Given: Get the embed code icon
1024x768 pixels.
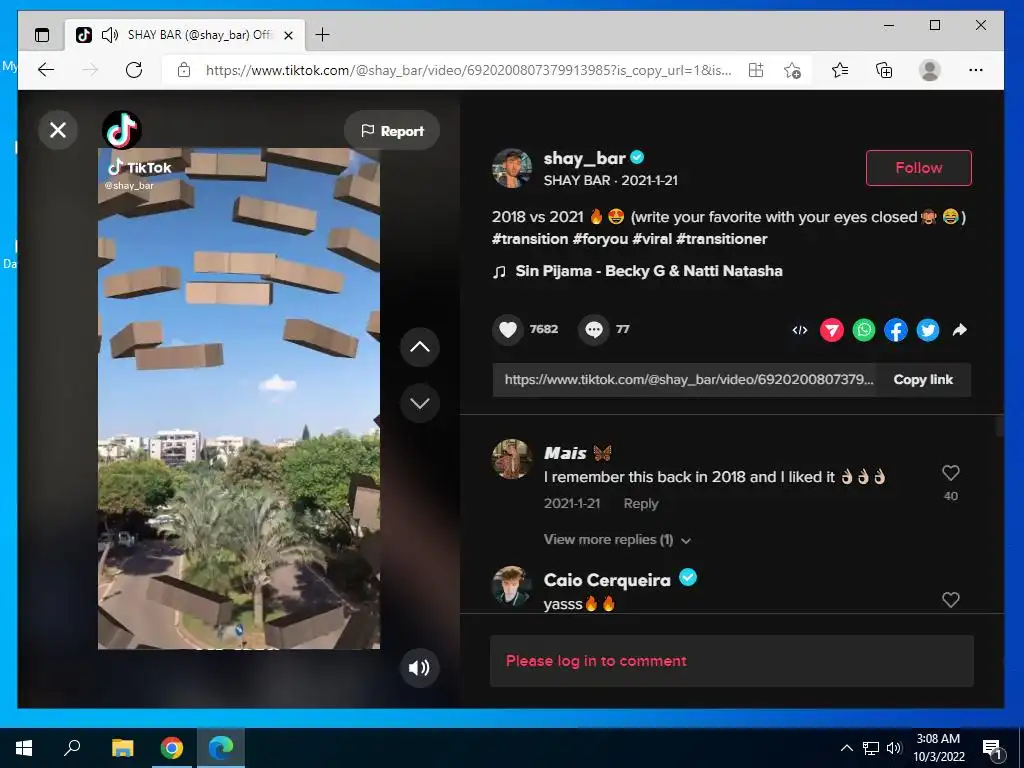Looking at the screenshot, I should click(x=799, y=330).
